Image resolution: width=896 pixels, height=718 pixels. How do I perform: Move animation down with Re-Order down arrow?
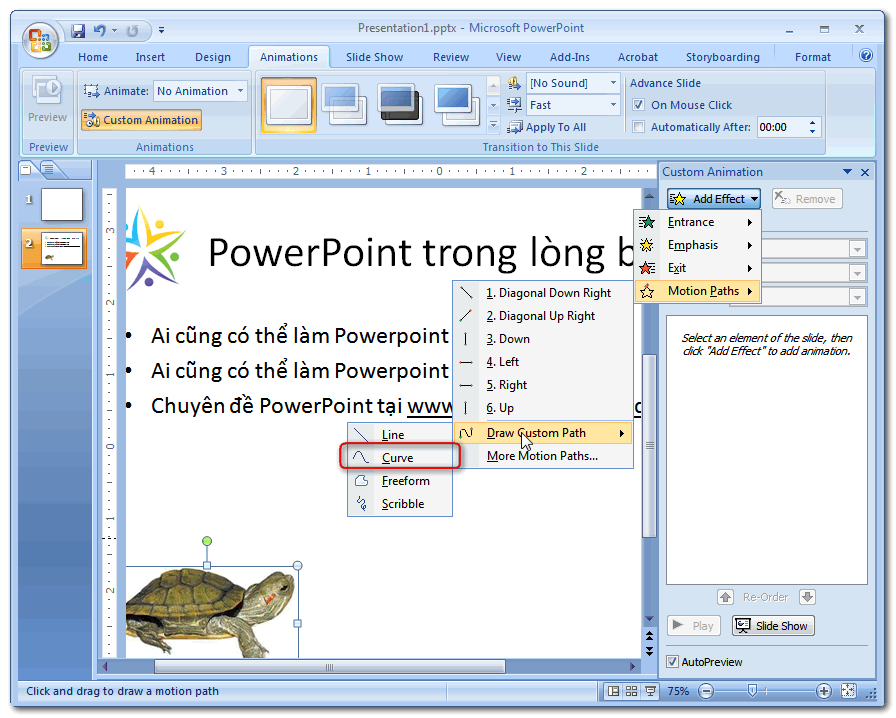807,597
